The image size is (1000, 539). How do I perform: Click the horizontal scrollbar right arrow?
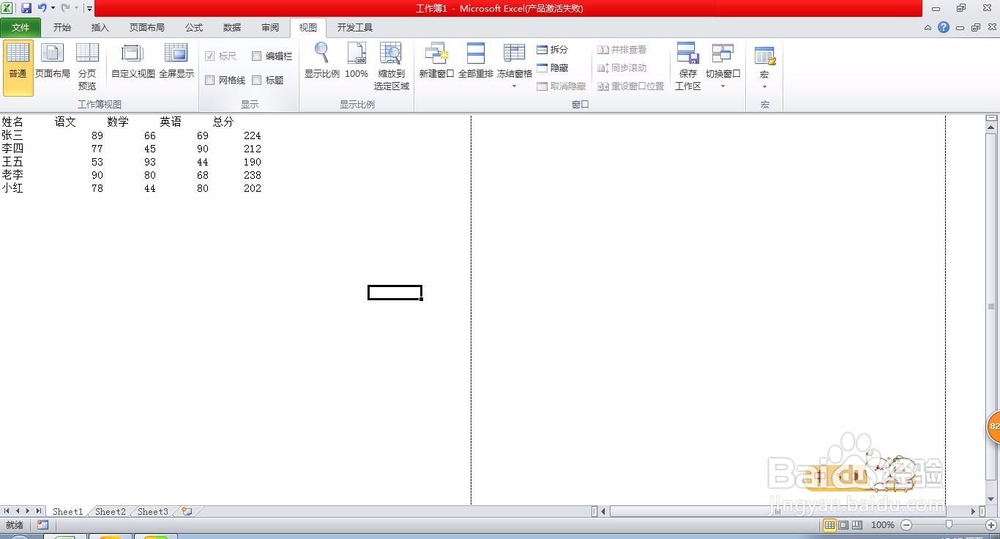(x=974, y=512)
